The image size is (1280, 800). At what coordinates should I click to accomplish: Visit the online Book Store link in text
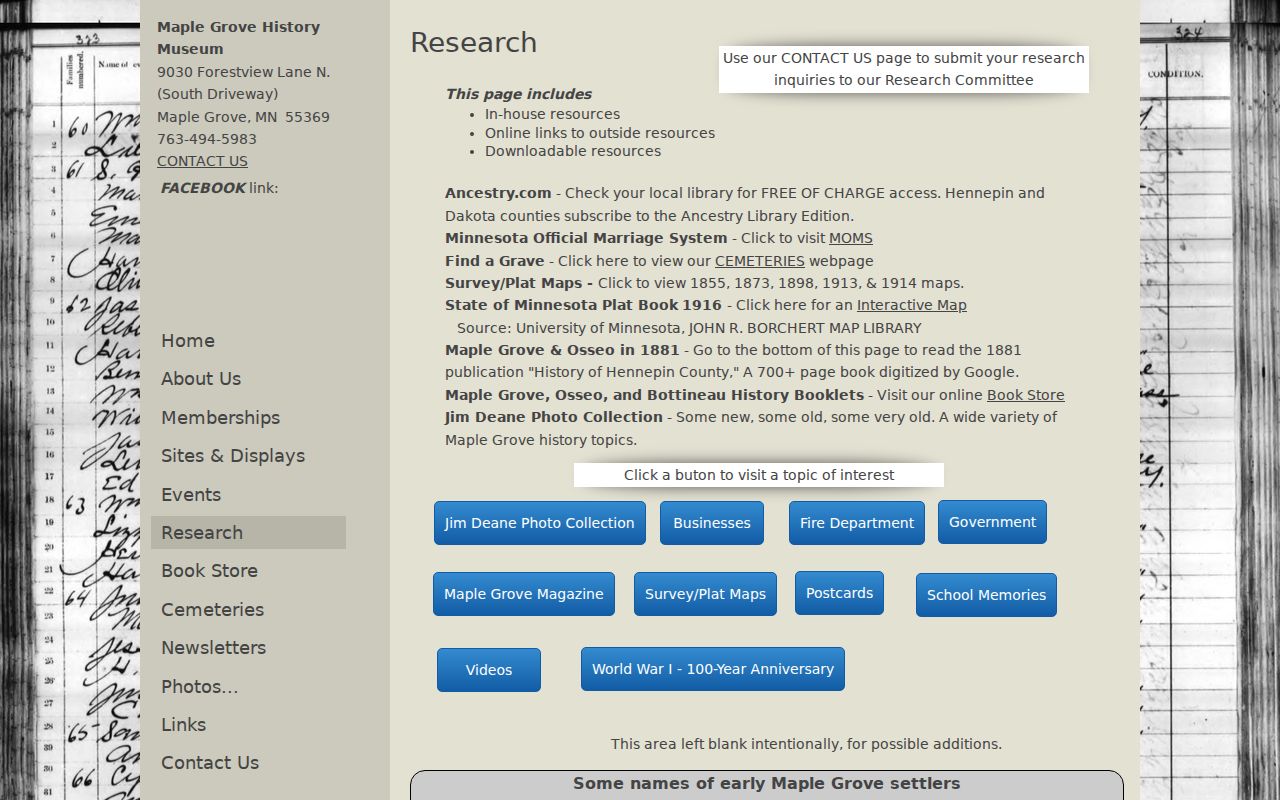(1026, 395)
